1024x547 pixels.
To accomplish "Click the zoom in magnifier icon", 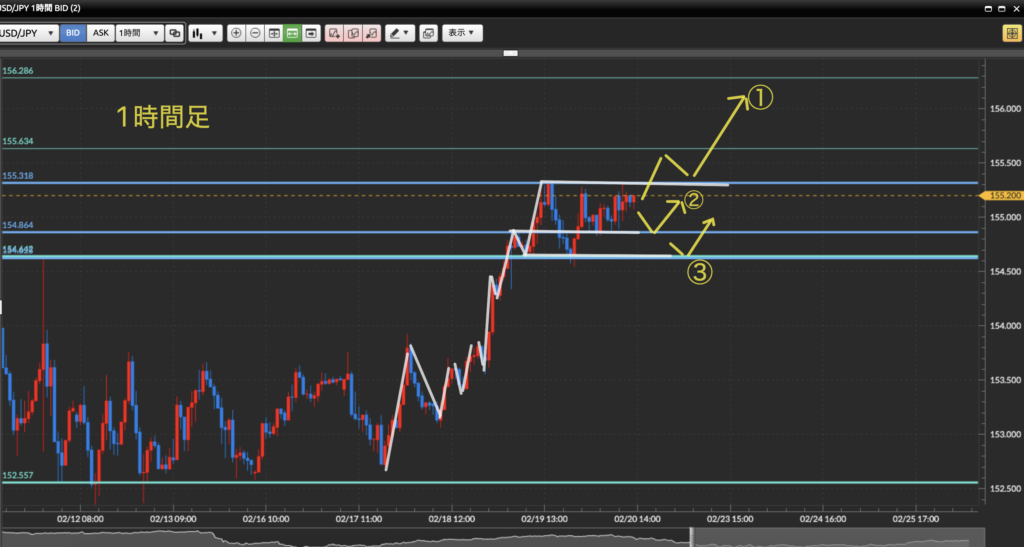I will [x=236, y=33].
